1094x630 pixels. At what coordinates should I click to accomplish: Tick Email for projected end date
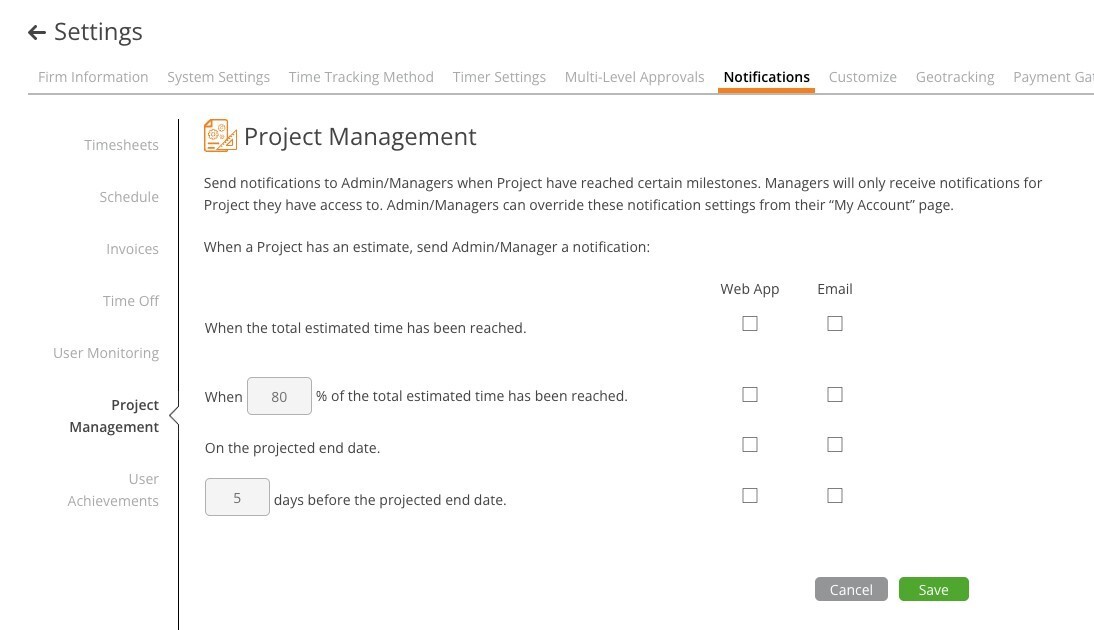point(834,444)
